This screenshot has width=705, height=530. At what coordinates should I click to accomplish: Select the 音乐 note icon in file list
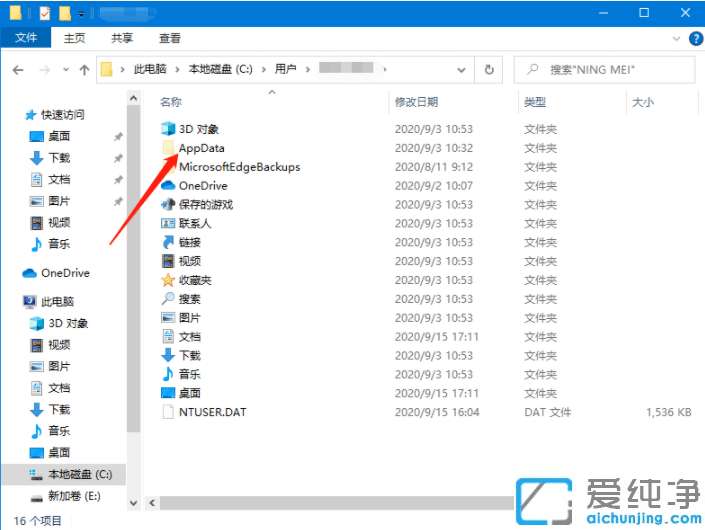click(x=168, y=374)
